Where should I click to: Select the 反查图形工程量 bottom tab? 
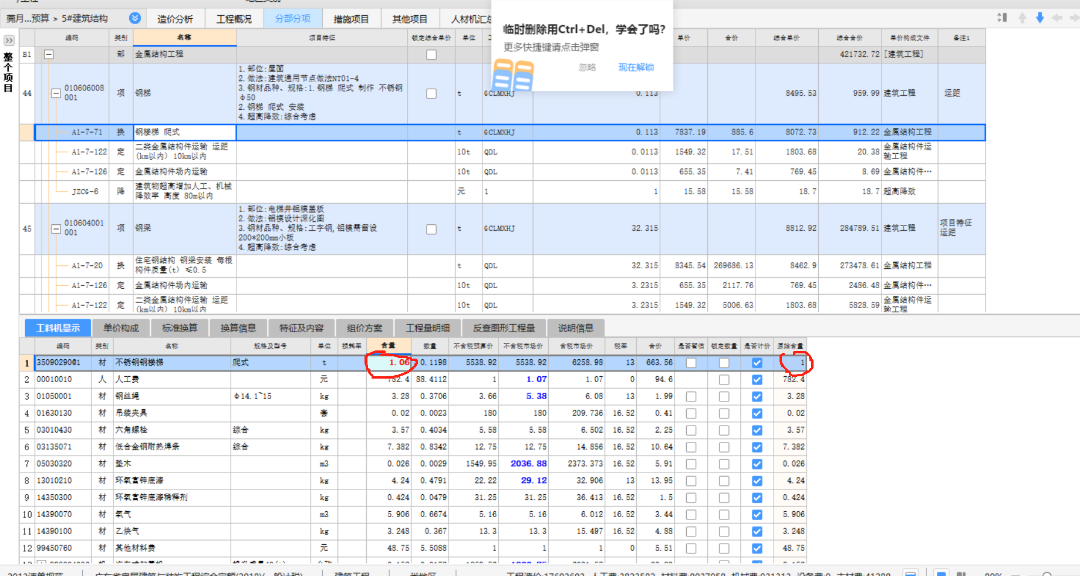point(503,328)
